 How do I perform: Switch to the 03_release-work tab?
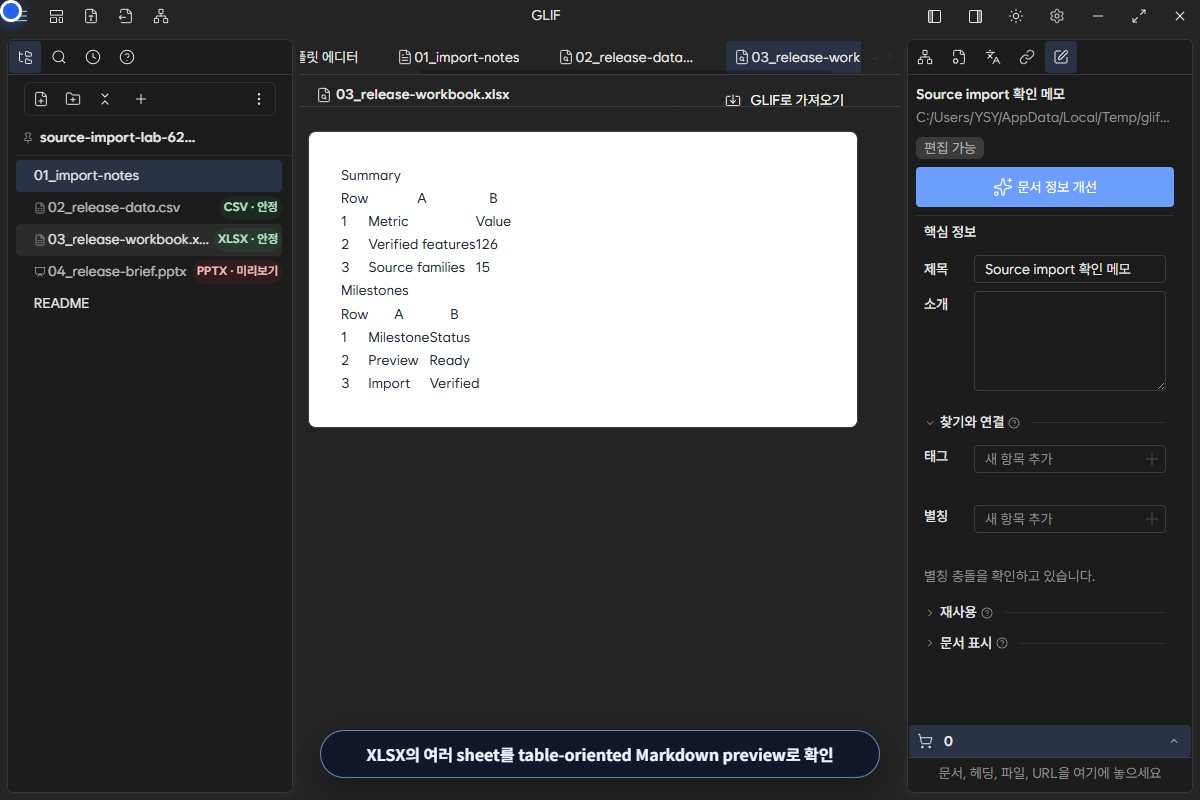(x=796, y=57)
